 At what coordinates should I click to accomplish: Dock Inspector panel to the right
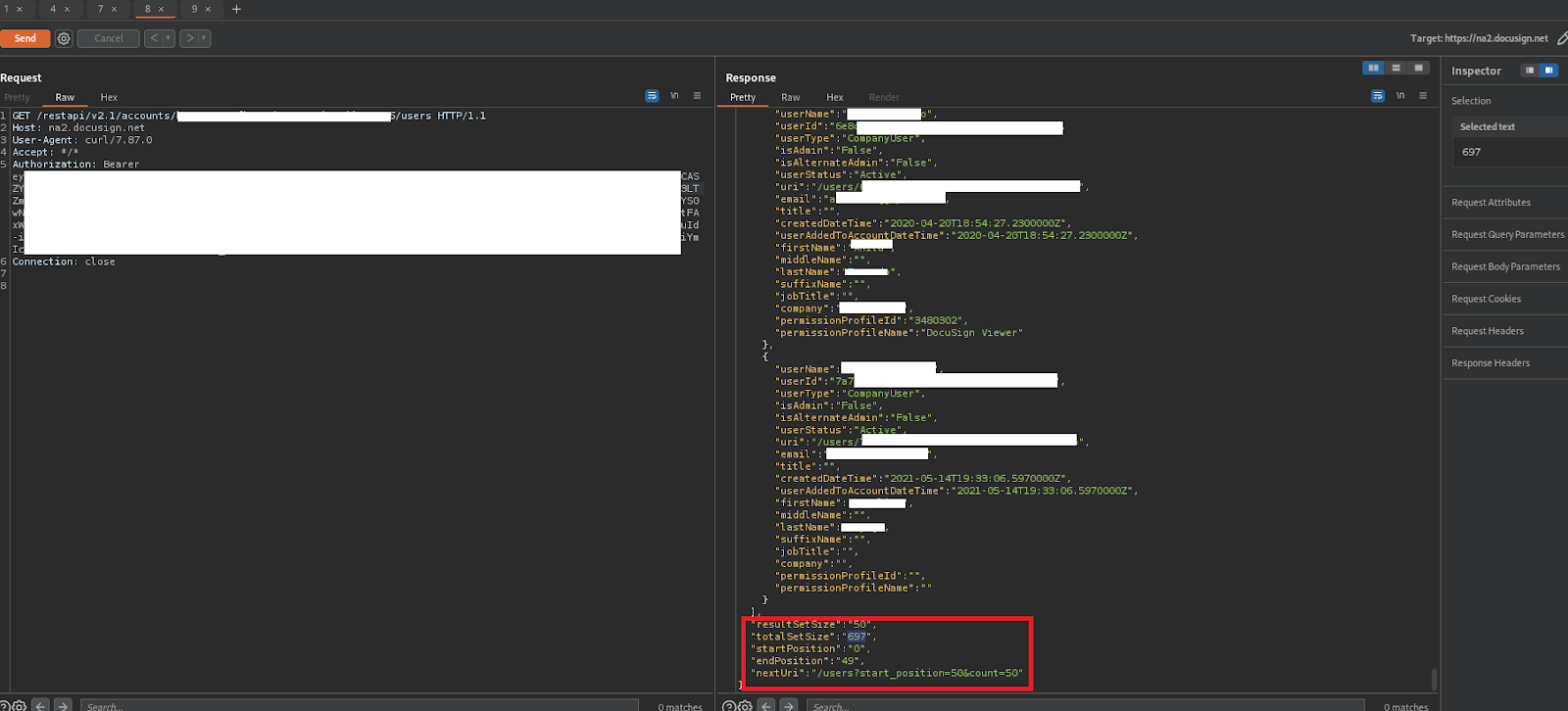[x=1548, y=71]
